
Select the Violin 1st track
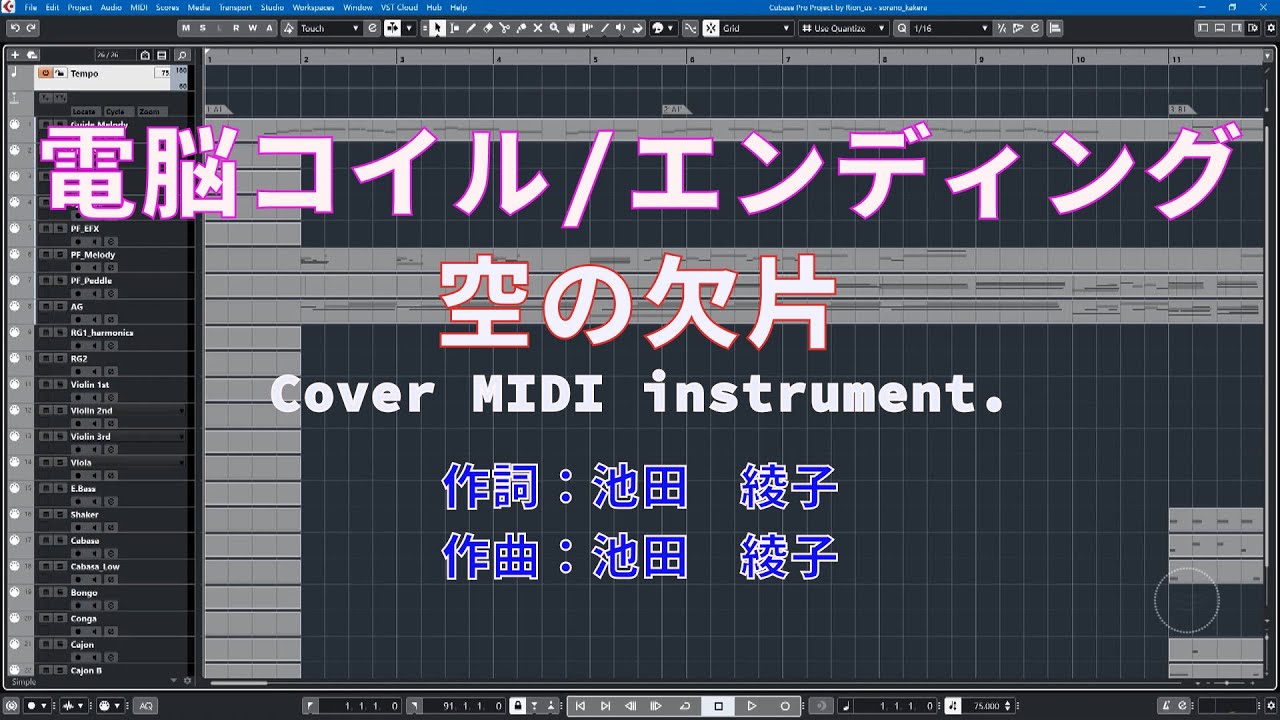90,385
